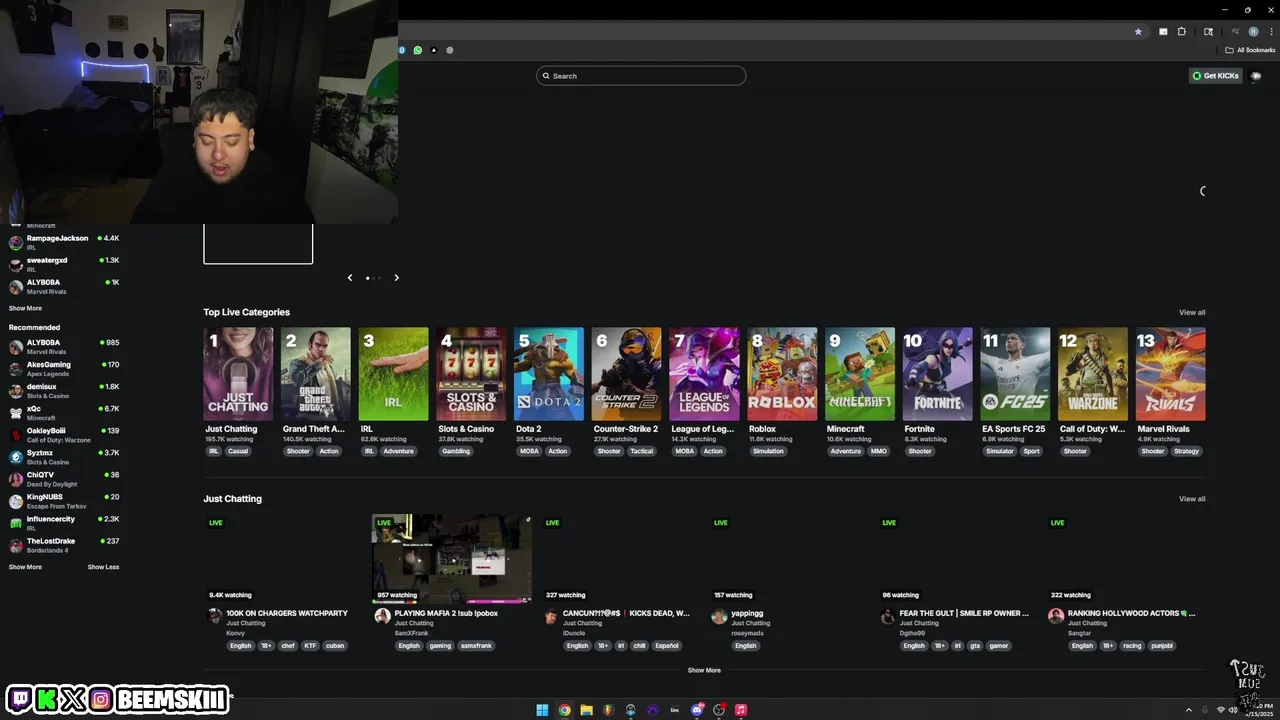The image size is (1280, 720).
Task: Open the Grand Theft Auto category card
Action: pyautogui.click(x=316, y=374)
